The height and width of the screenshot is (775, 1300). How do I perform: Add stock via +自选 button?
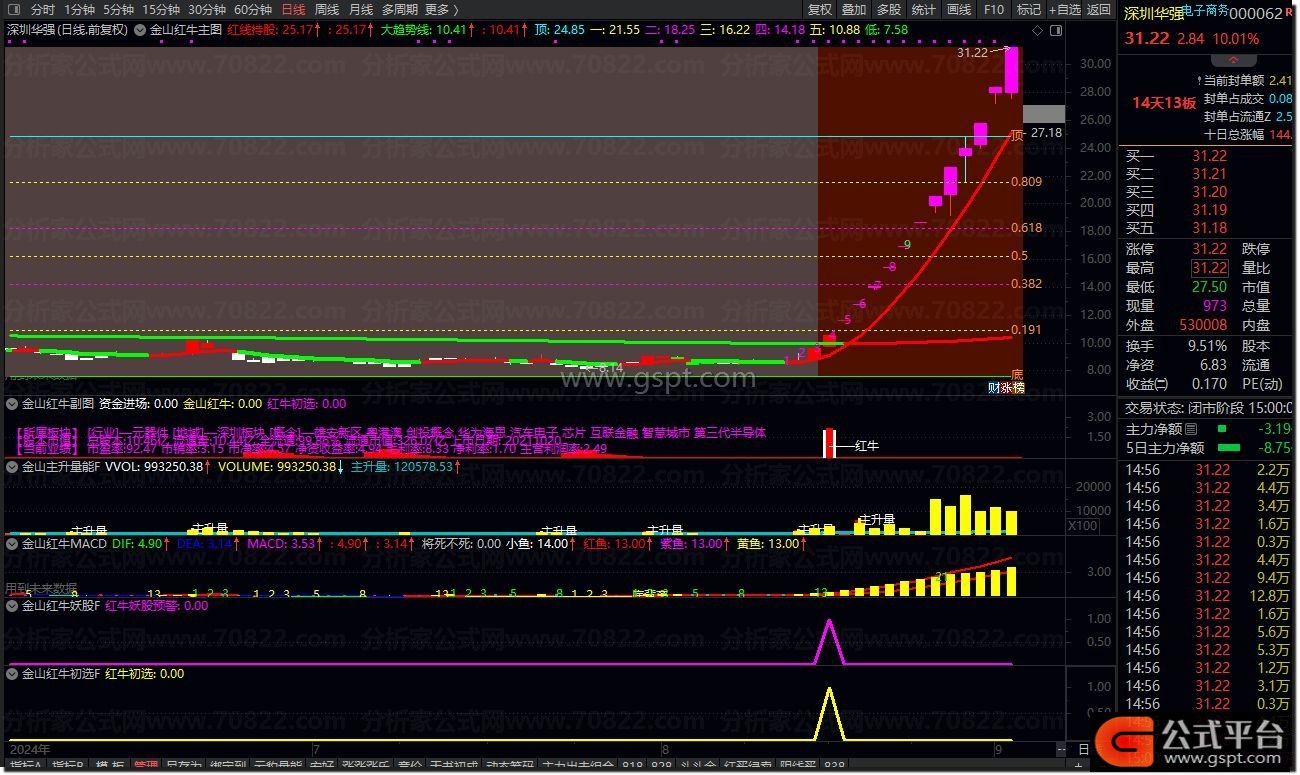(x=1064, y=9)
